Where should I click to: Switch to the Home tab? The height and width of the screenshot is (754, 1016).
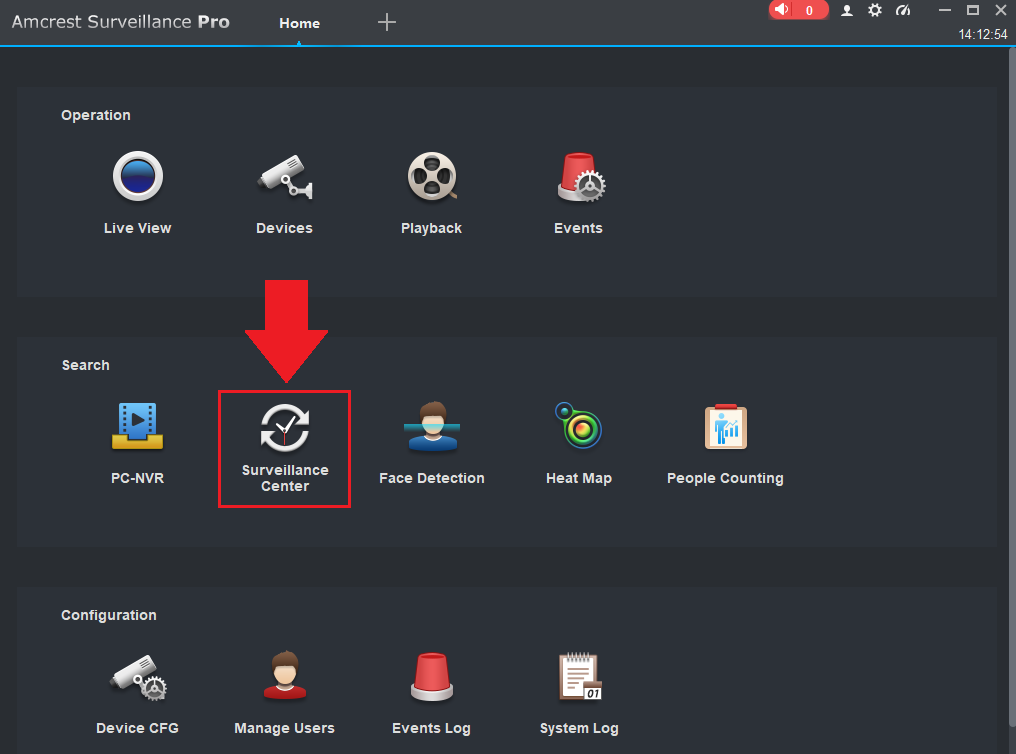coord(299,23)
